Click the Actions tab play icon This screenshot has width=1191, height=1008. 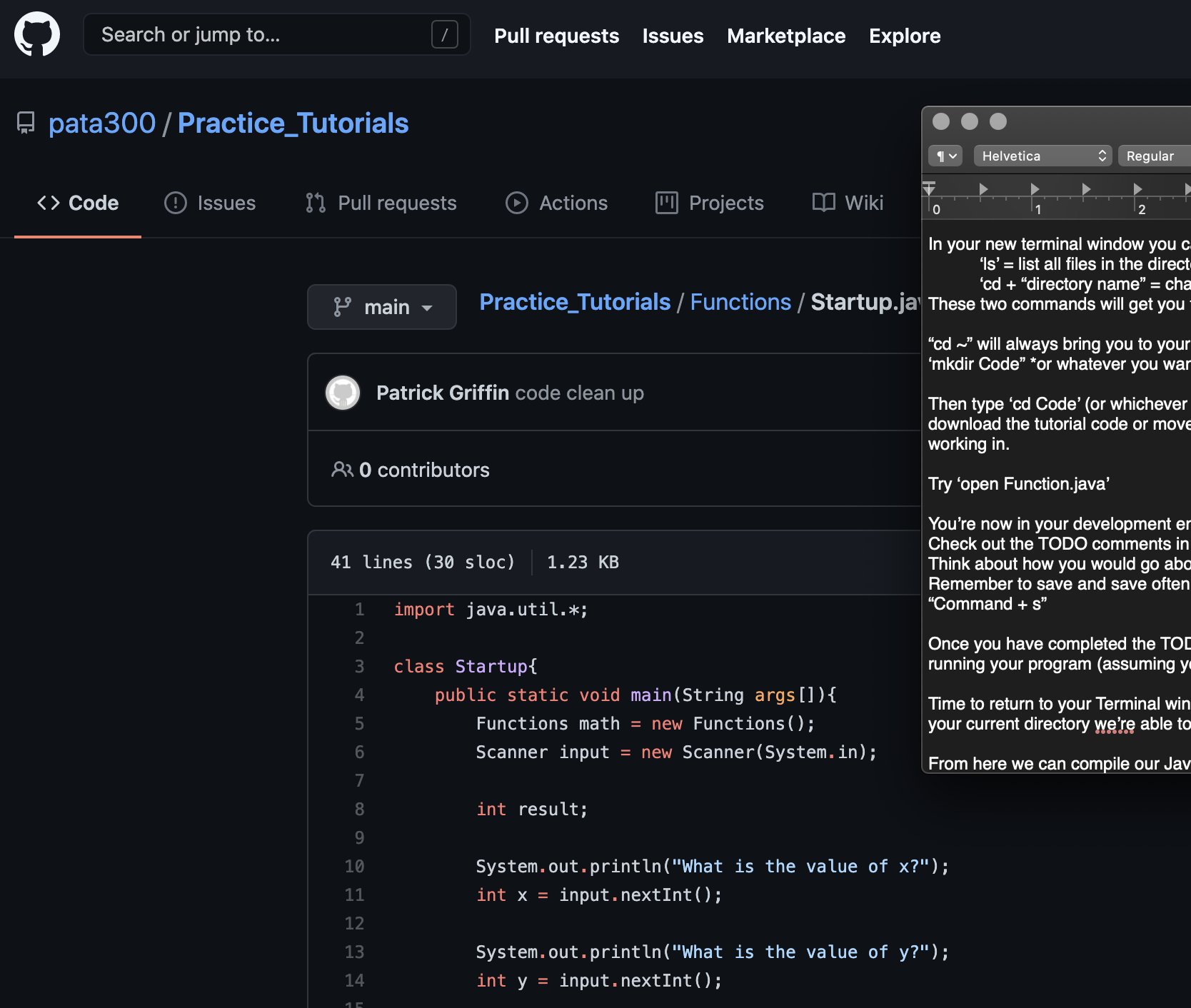pyautogui.click(x=517, y=203)
